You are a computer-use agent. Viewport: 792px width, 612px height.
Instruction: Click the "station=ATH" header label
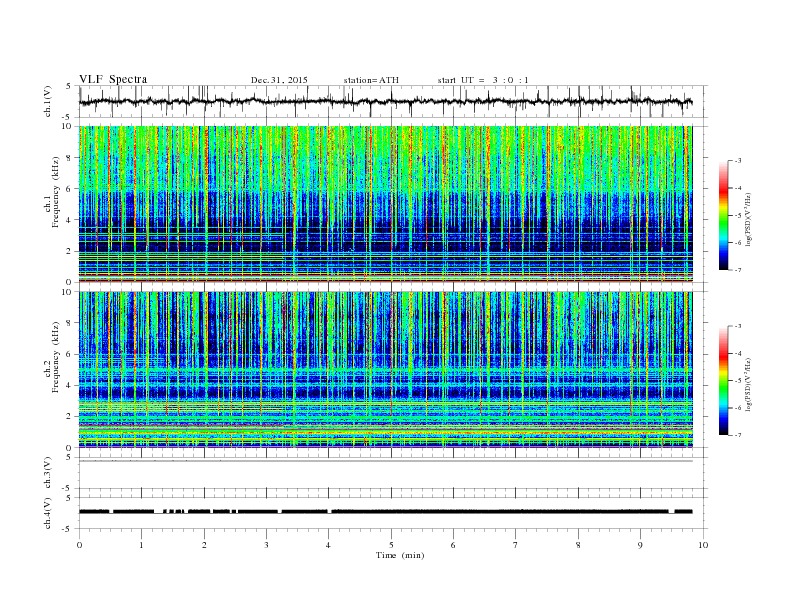(x=371, y=80)
